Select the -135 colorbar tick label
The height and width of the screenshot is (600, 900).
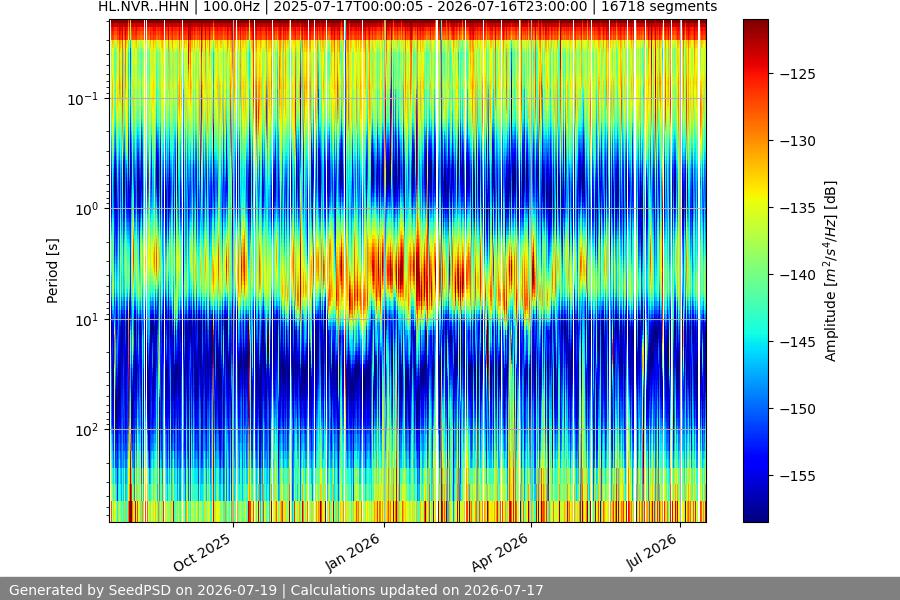coord(798,208)
